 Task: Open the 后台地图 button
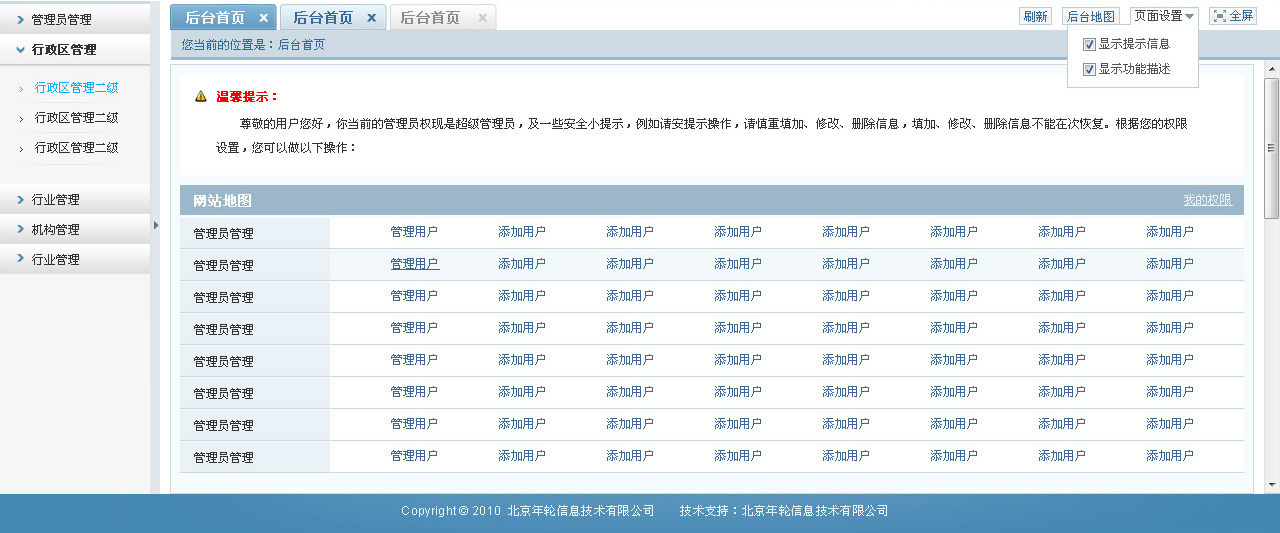(x=1090, y=17)
